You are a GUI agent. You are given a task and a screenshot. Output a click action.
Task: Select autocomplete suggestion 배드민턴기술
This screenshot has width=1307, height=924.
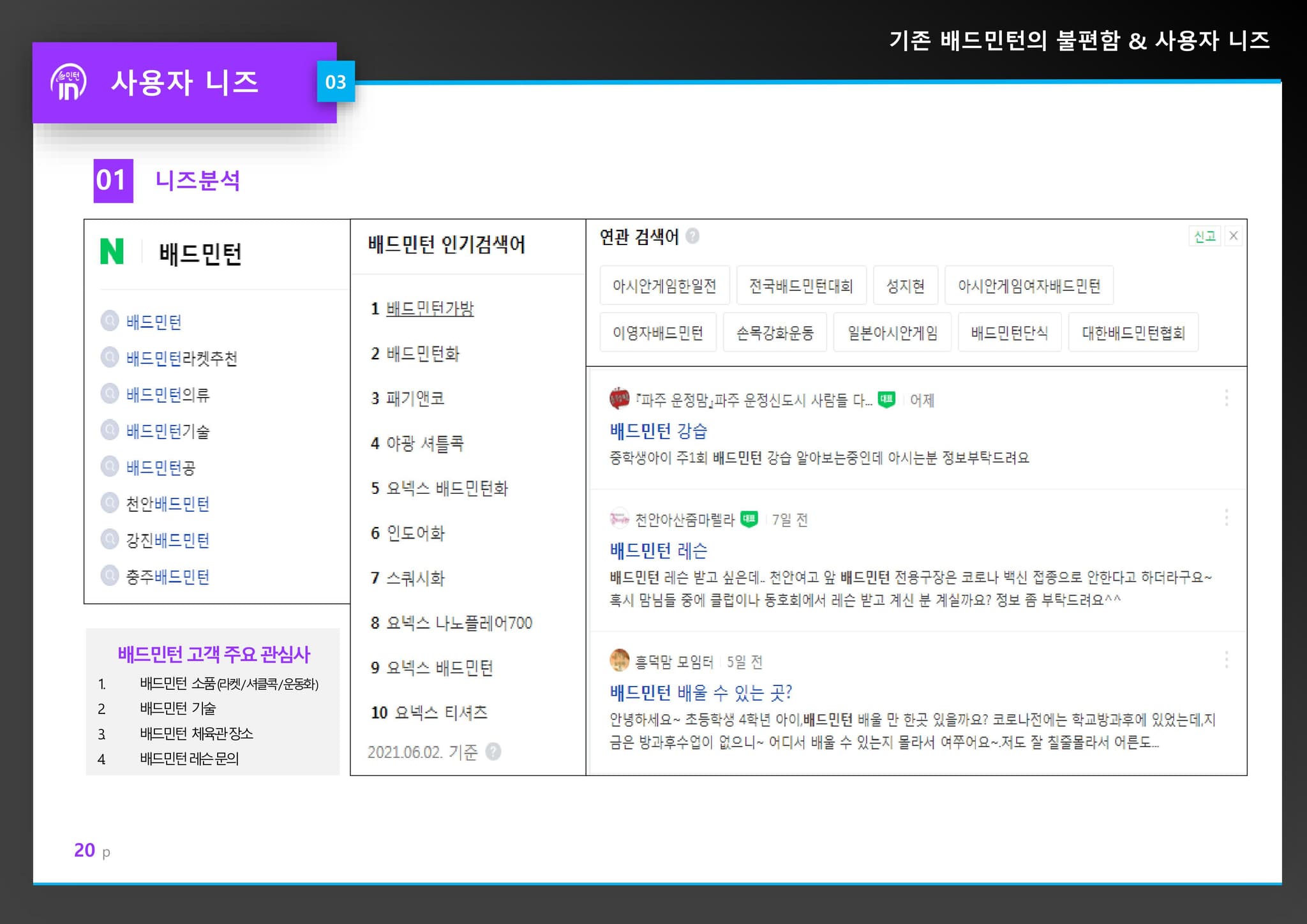[168, 431]
